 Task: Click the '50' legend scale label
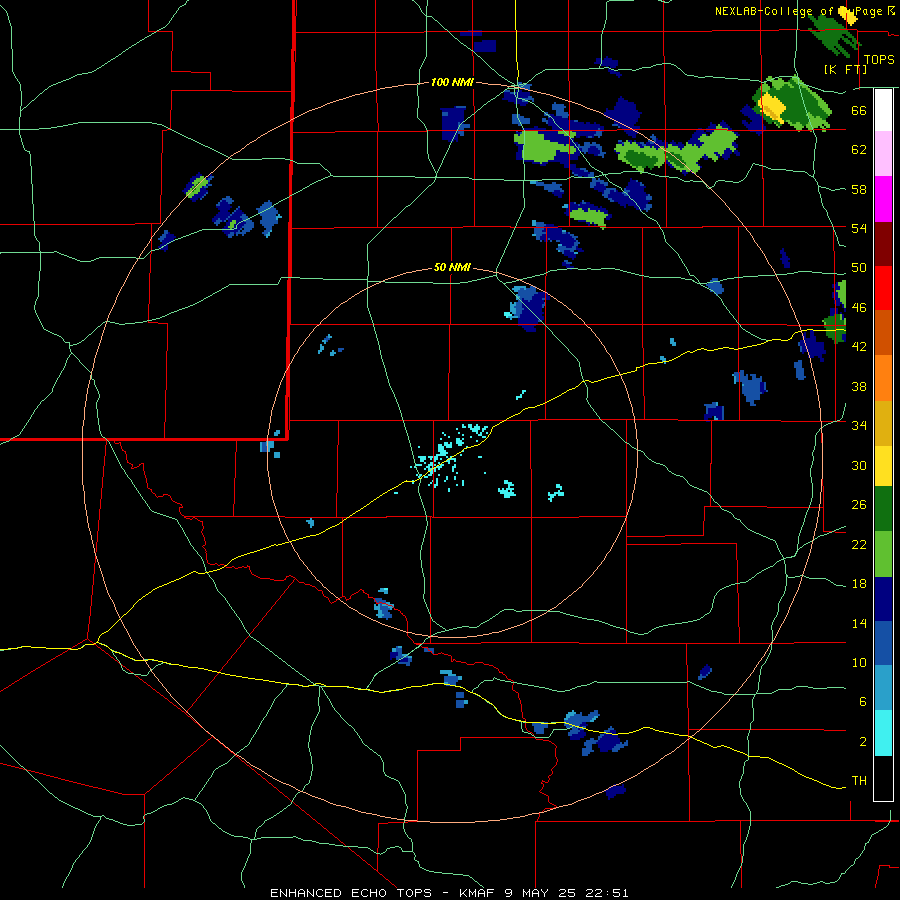pos(859,268)
